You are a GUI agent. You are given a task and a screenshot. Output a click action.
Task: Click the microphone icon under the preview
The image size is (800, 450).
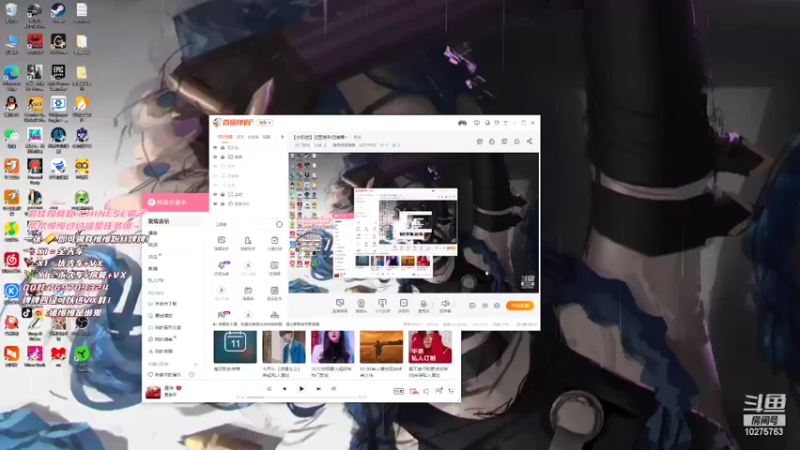coord(423,304)
